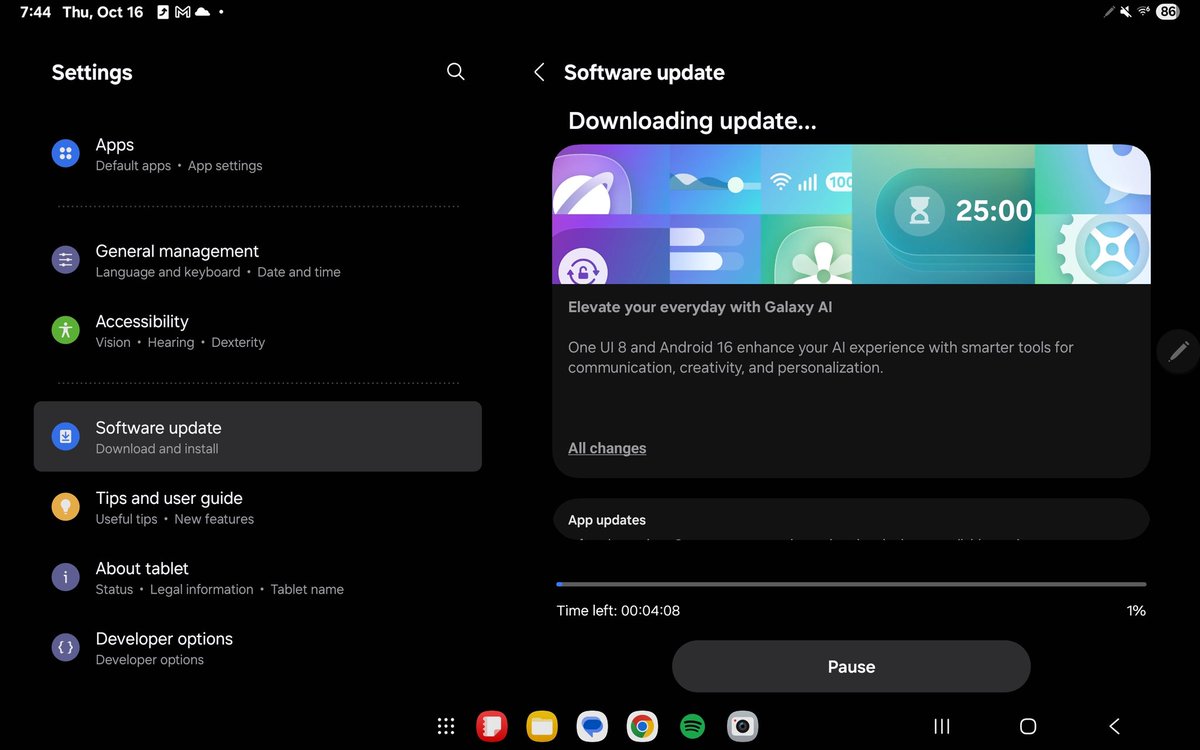This screenshot has width=1200, height=750.
Task: Tap 'Elevate your everyday with Galaxy AI' text
Action: tap(700, 307)
